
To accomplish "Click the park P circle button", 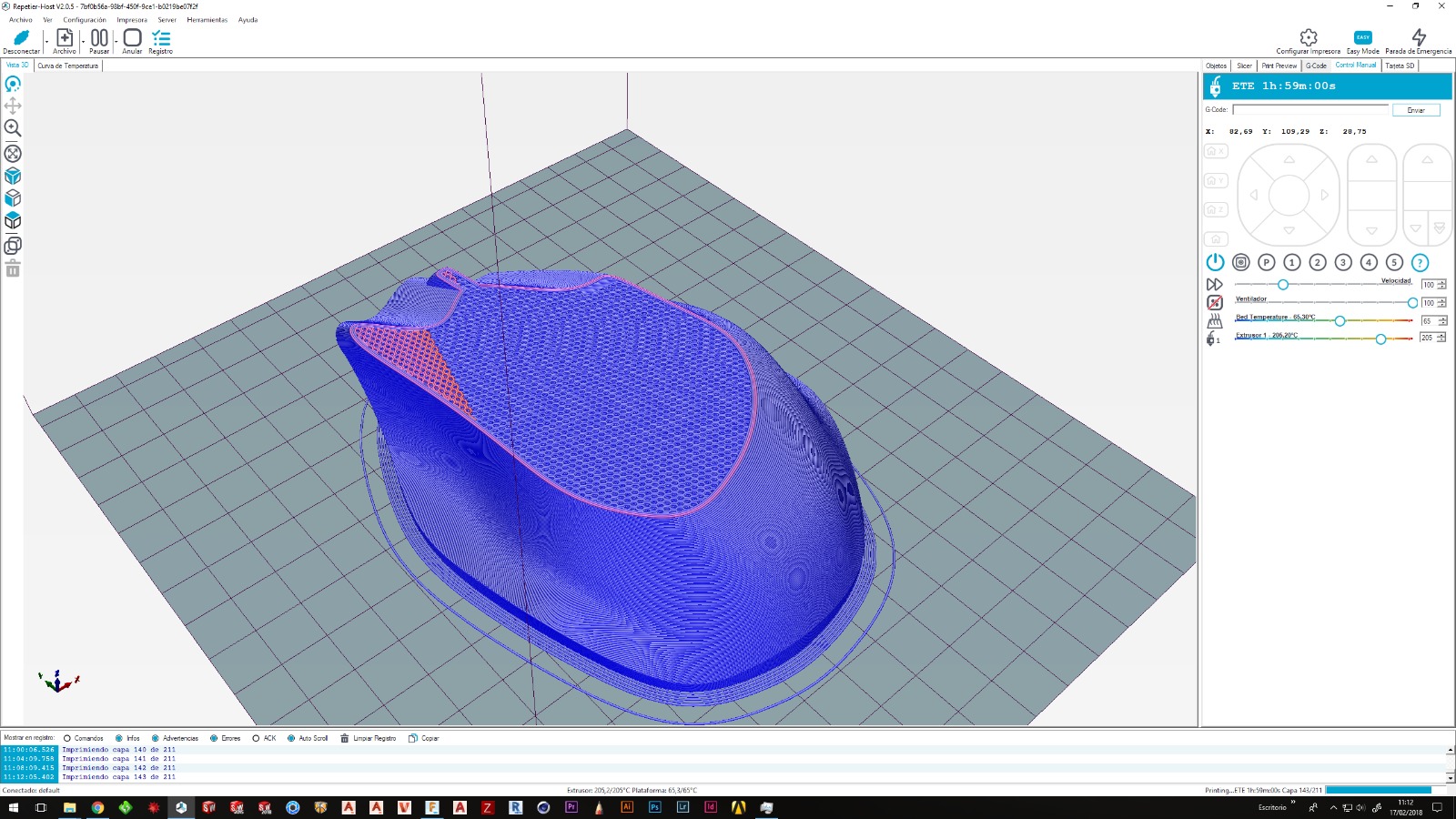I will (x=1266, y=262).
